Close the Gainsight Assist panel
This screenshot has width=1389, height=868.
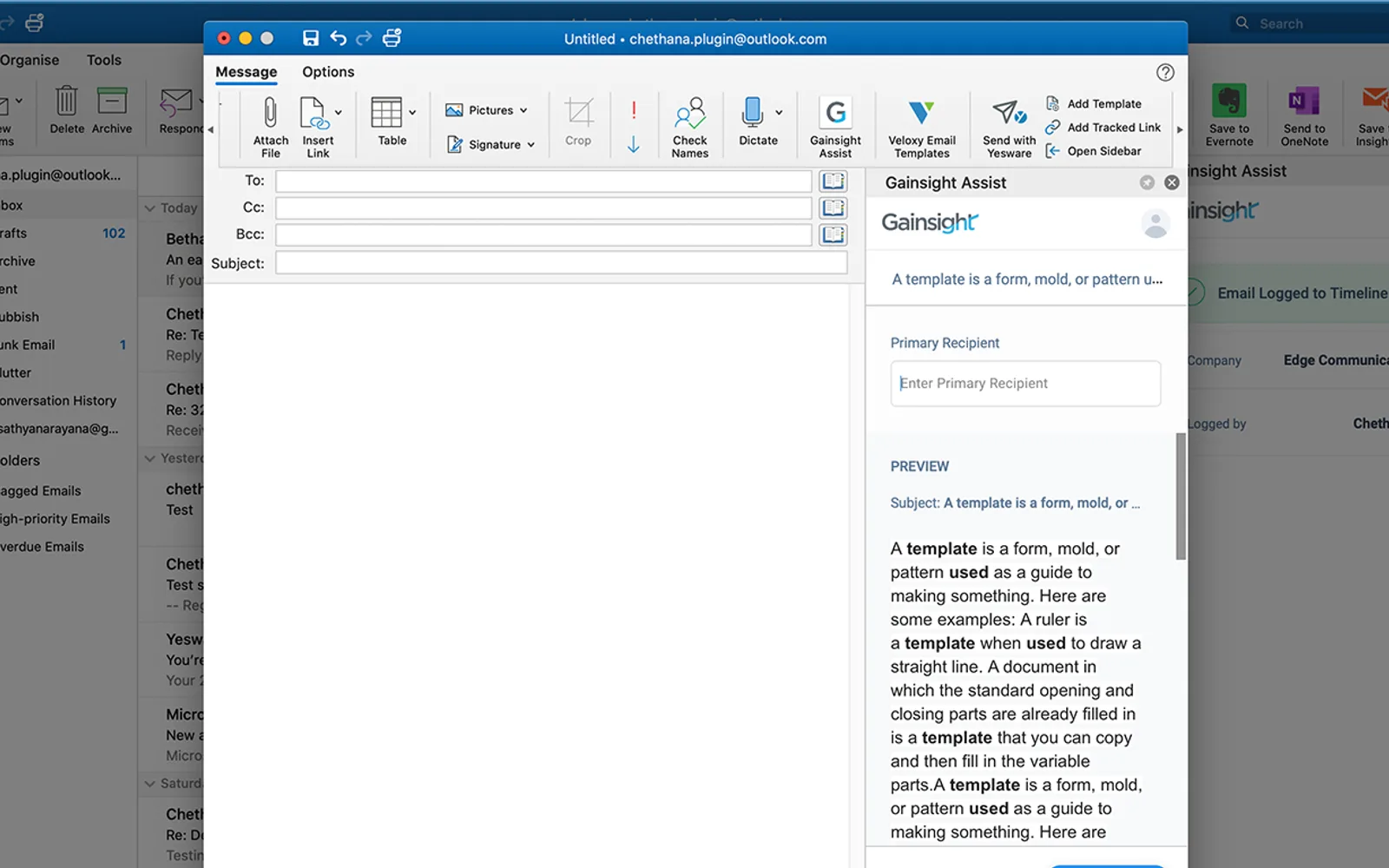click(1172, 182)
